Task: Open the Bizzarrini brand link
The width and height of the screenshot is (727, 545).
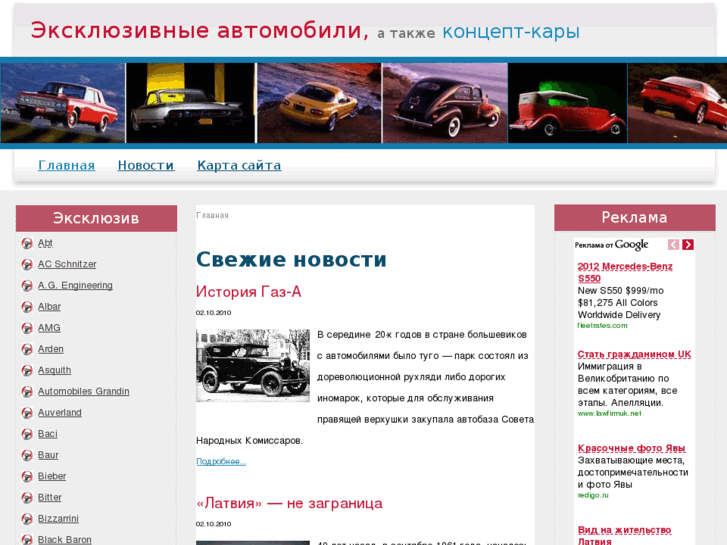Action: [58, 519]
